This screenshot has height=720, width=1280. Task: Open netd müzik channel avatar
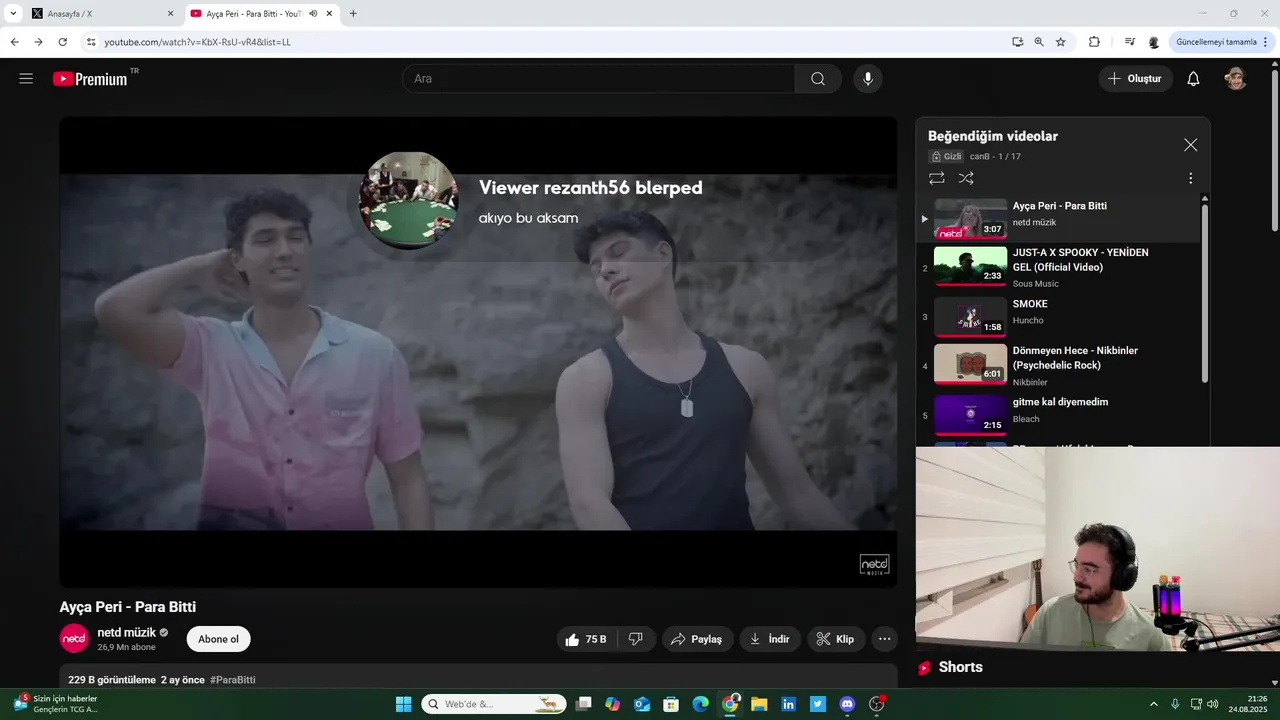74,638
